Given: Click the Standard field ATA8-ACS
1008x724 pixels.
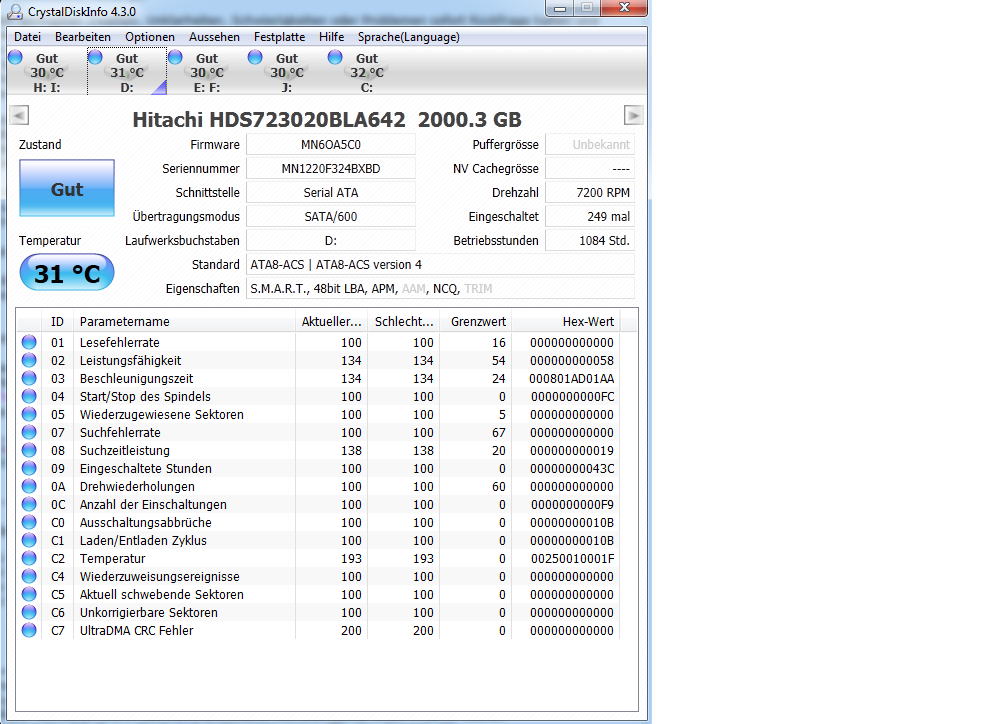Looking at the screenshot, I should 440,264.
